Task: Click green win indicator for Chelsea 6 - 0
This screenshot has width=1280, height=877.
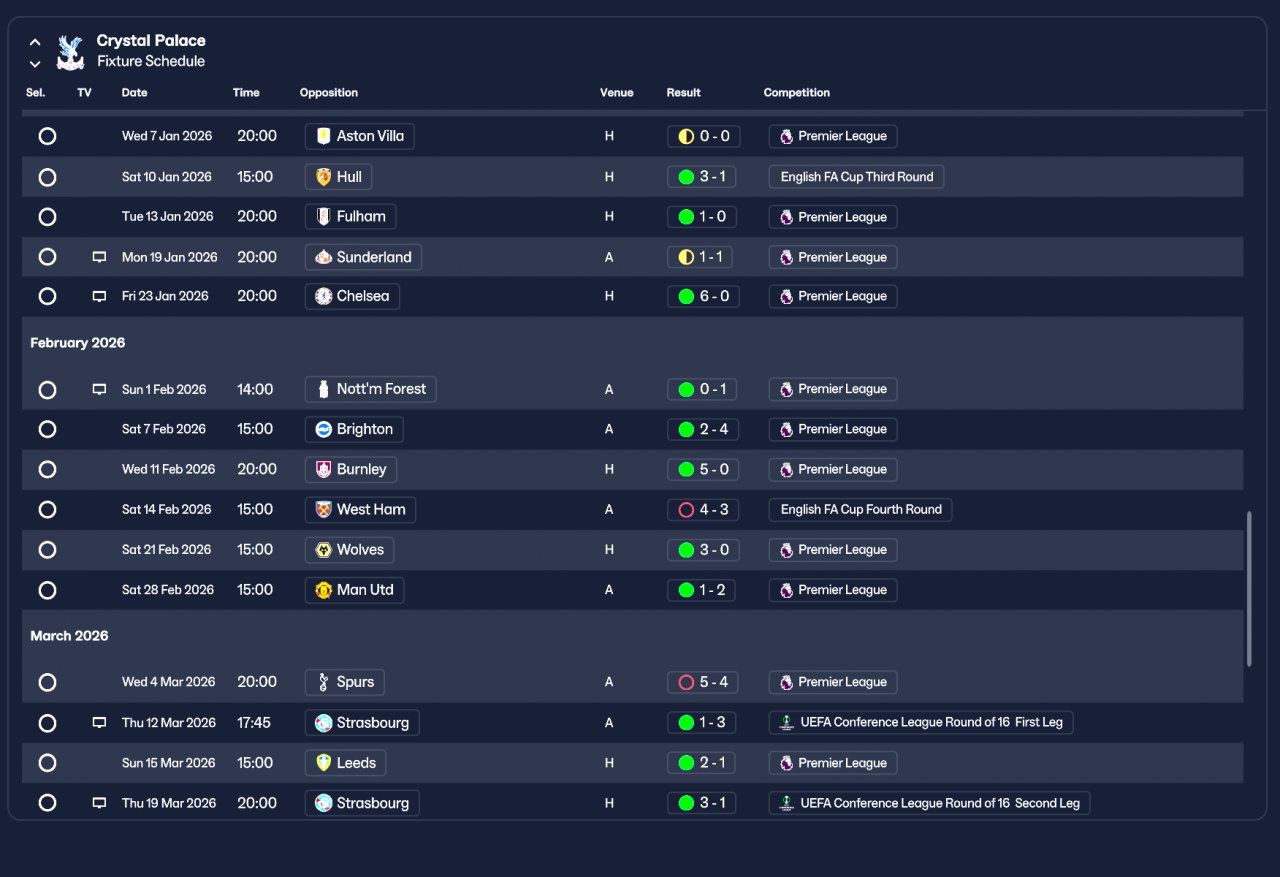Action: pos(686,296)
